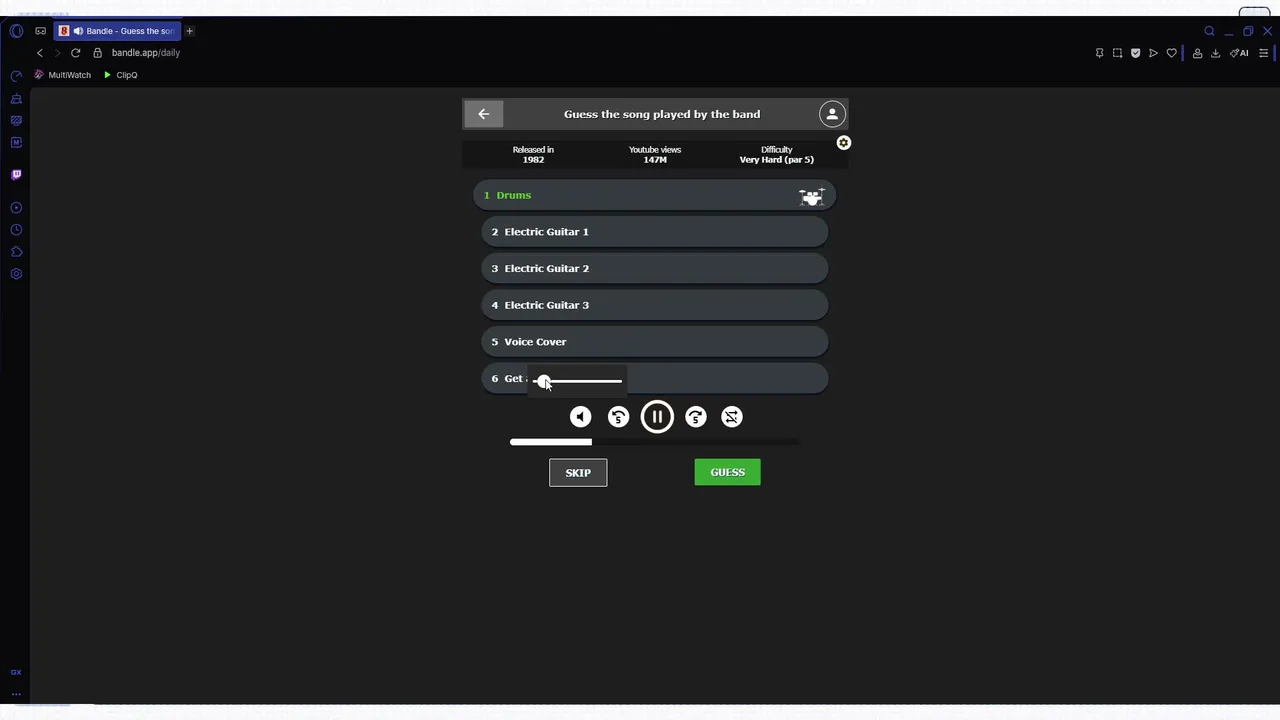
Task: Click the Guess the song heading
Action: (662, 114)
